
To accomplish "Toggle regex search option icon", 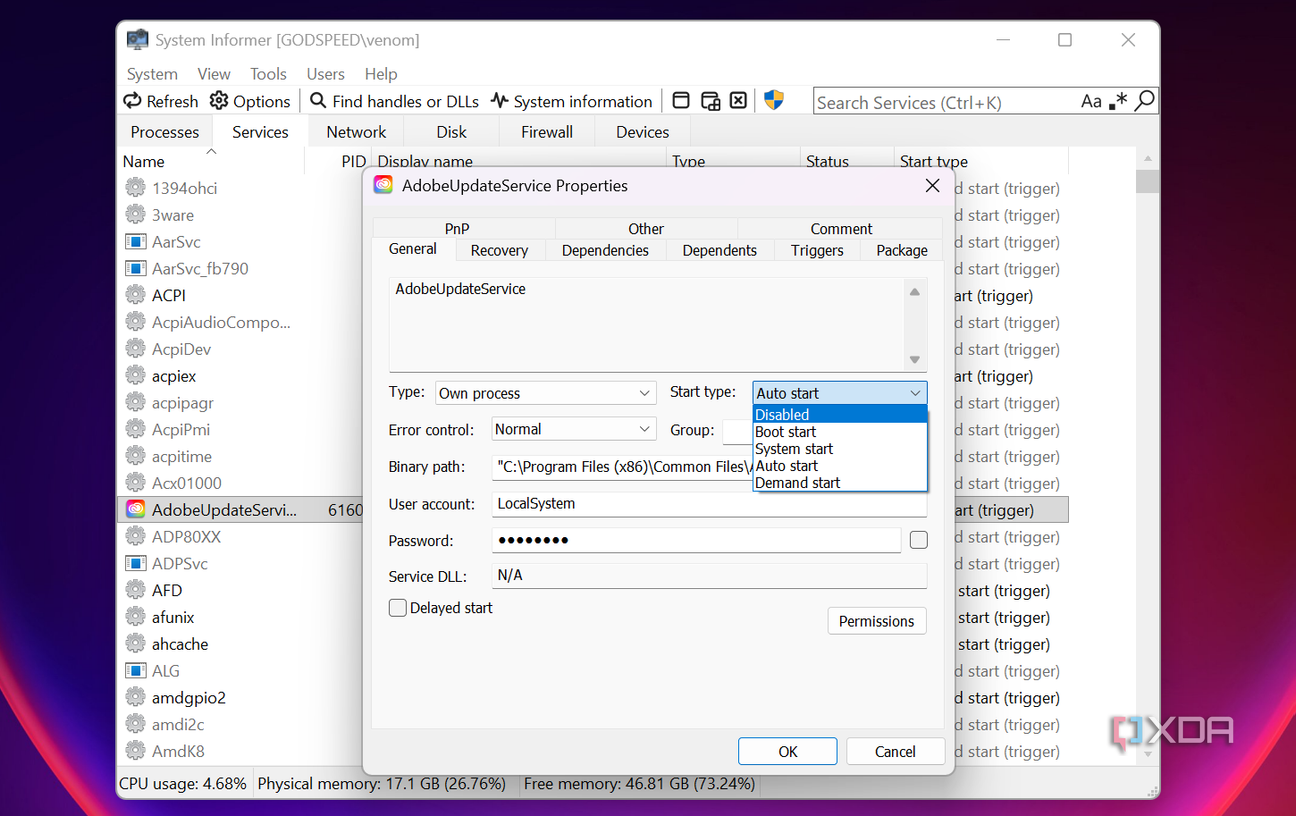I will pos(1119,101).
